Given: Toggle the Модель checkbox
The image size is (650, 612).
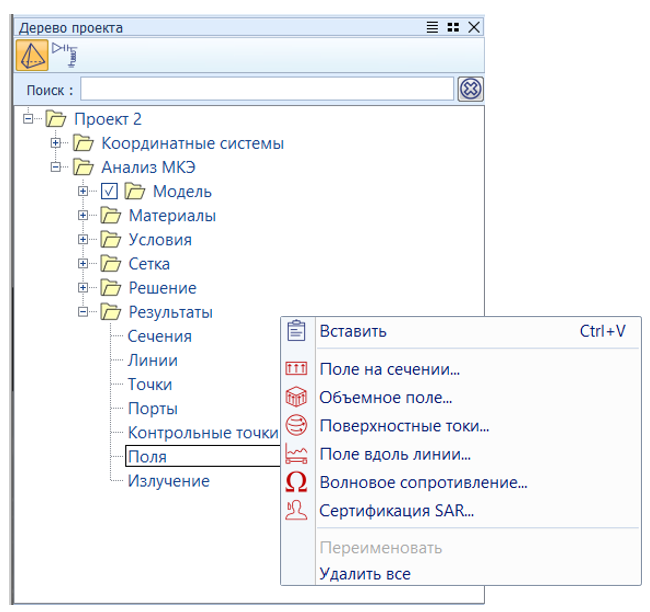Looking at the screenshot, I should pyautogui.click(x=110, y=192).
